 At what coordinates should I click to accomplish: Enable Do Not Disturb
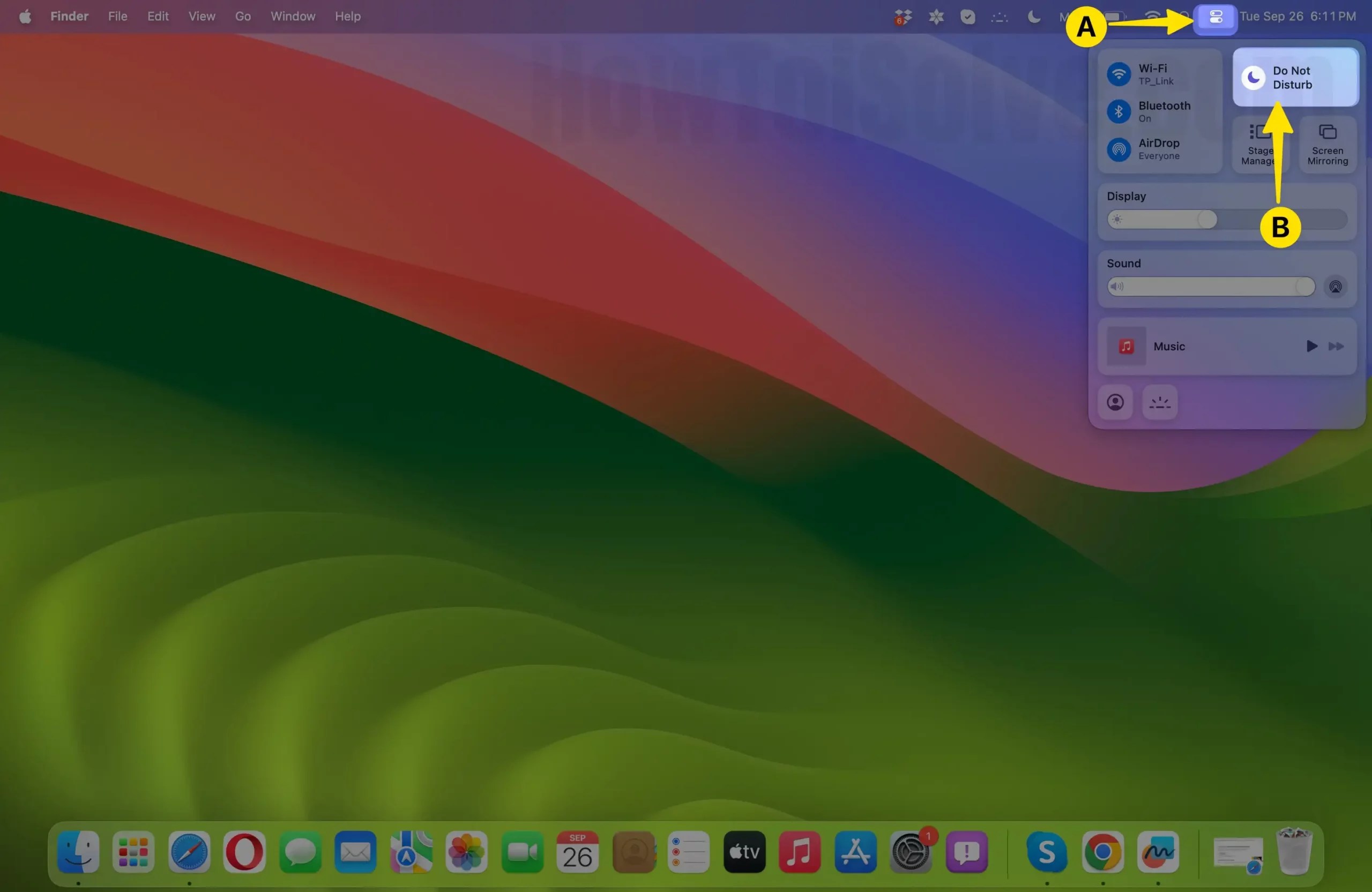[1294, 77]
